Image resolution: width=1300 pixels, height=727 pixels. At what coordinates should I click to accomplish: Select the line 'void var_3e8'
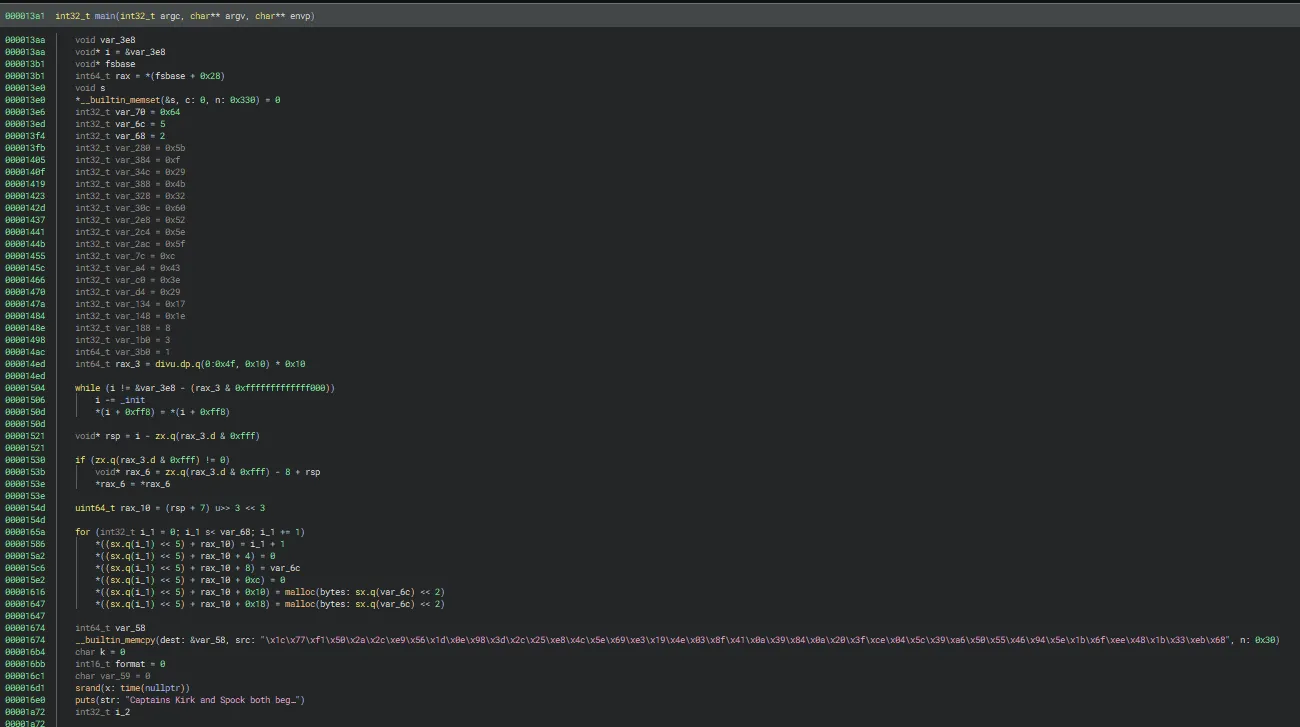[x=105, y=40]
